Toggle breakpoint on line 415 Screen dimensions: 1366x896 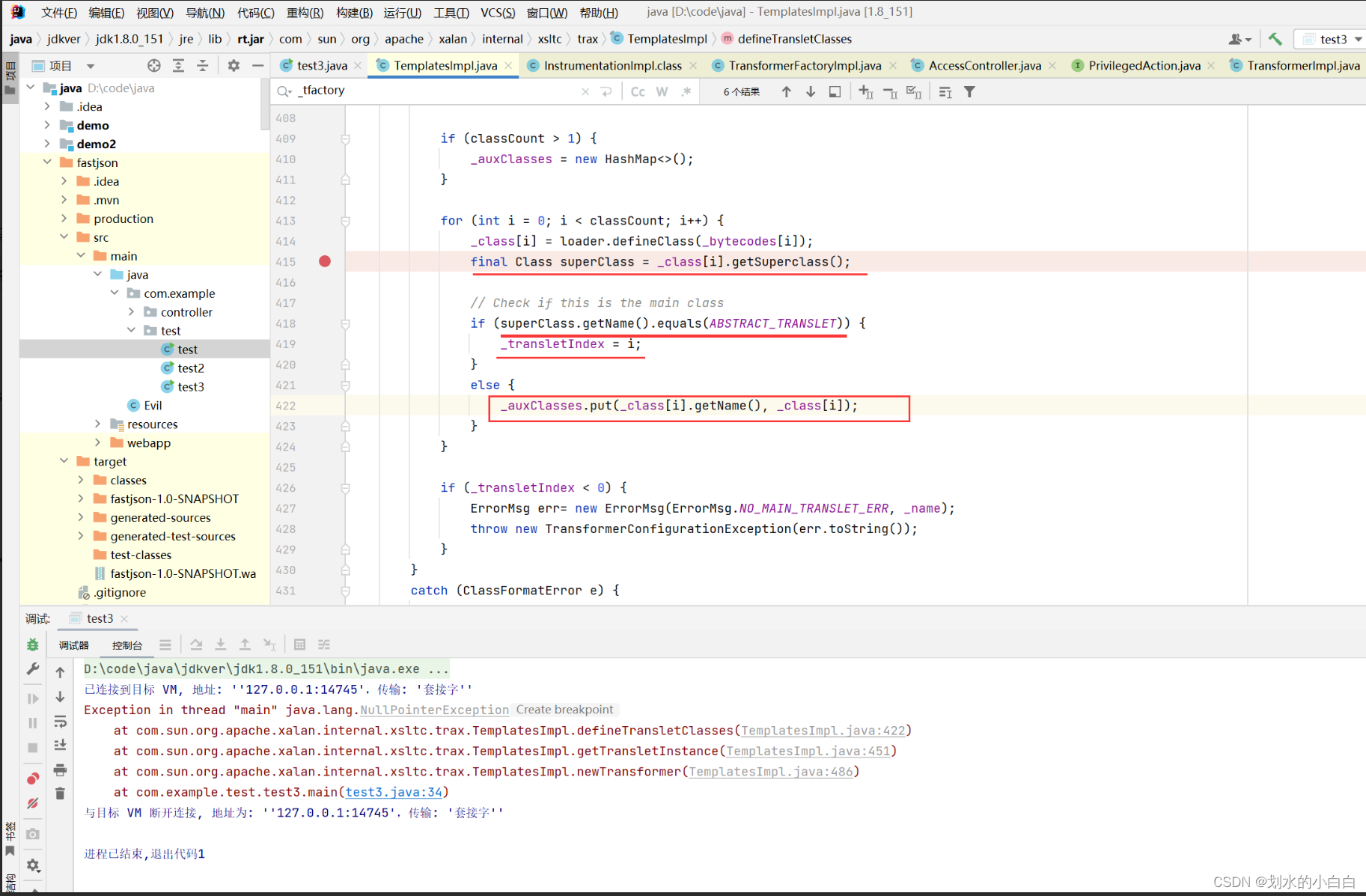click(325, 261)
